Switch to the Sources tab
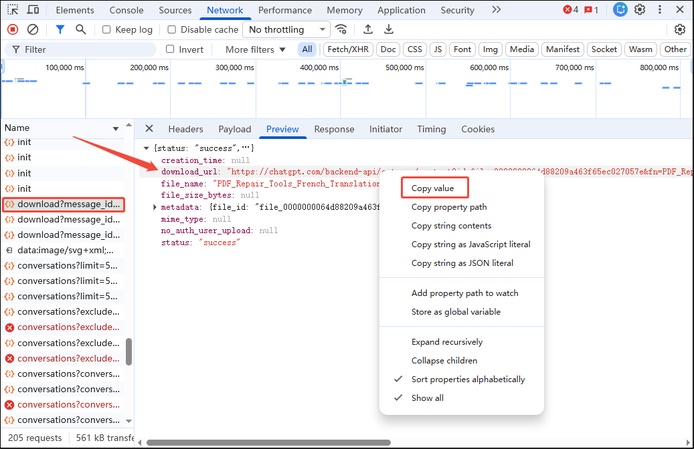Screen dimensions: 694x449 click(x=175, y=10)
